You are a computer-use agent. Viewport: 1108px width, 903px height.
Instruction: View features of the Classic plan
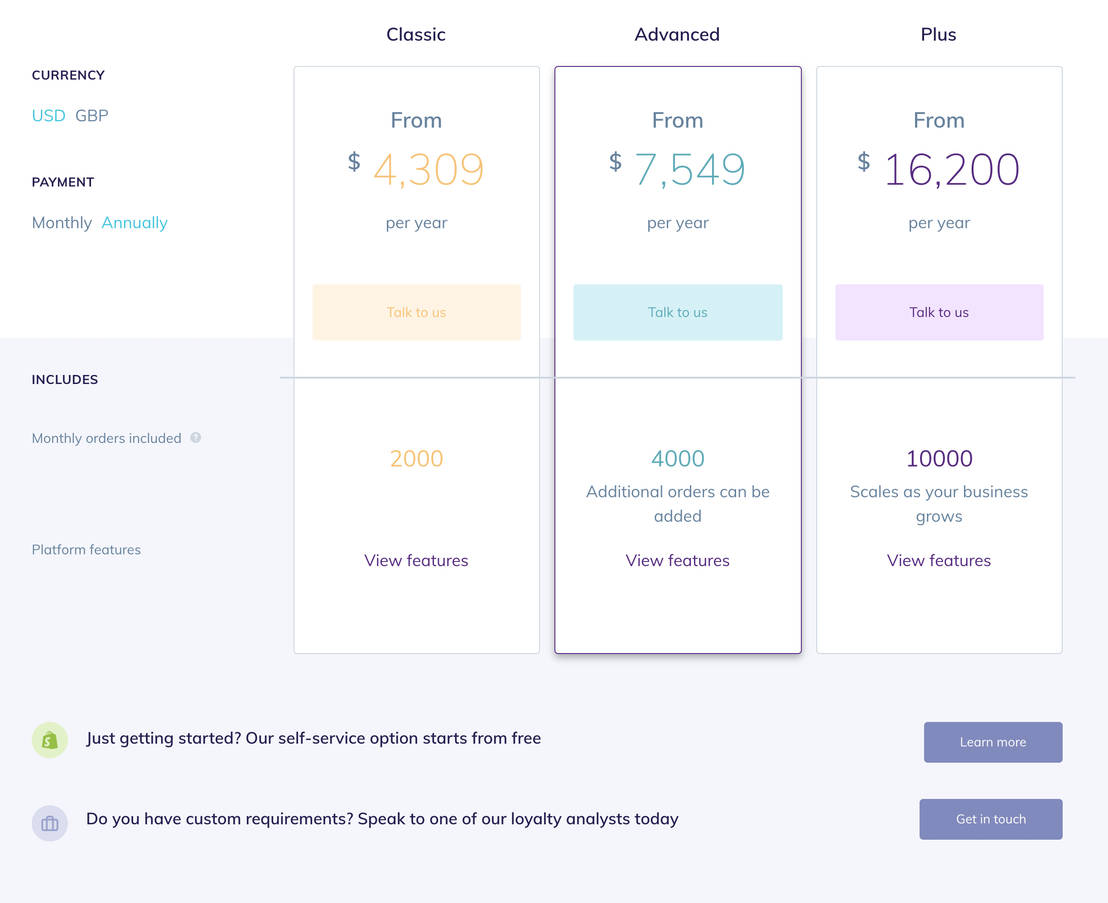click(x=416, y=560)
